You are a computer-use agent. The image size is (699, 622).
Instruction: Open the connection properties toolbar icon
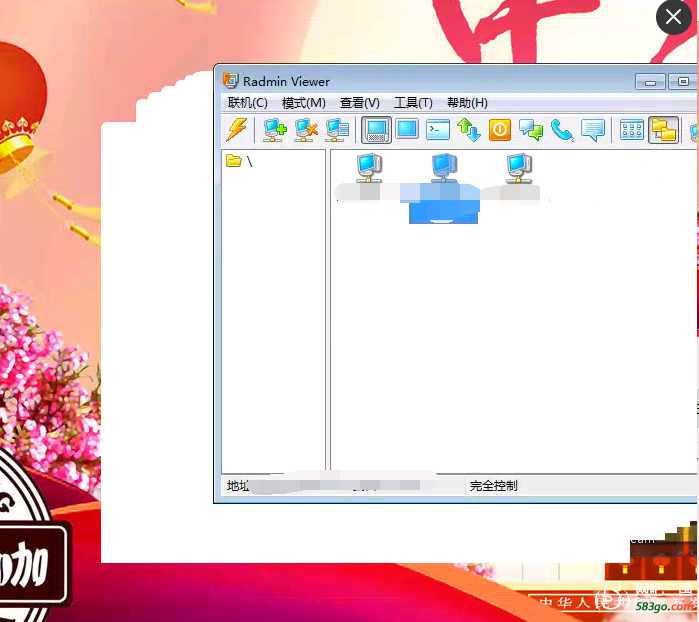coord(337,130)
